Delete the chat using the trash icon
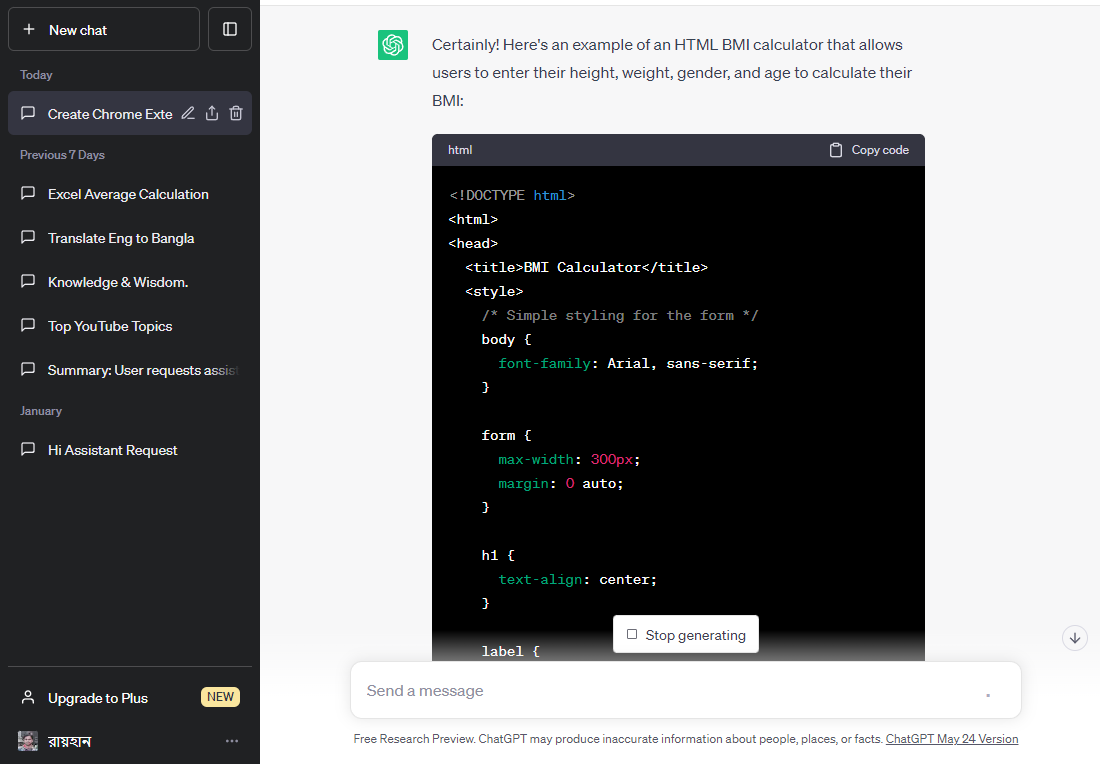 point(236,114)
